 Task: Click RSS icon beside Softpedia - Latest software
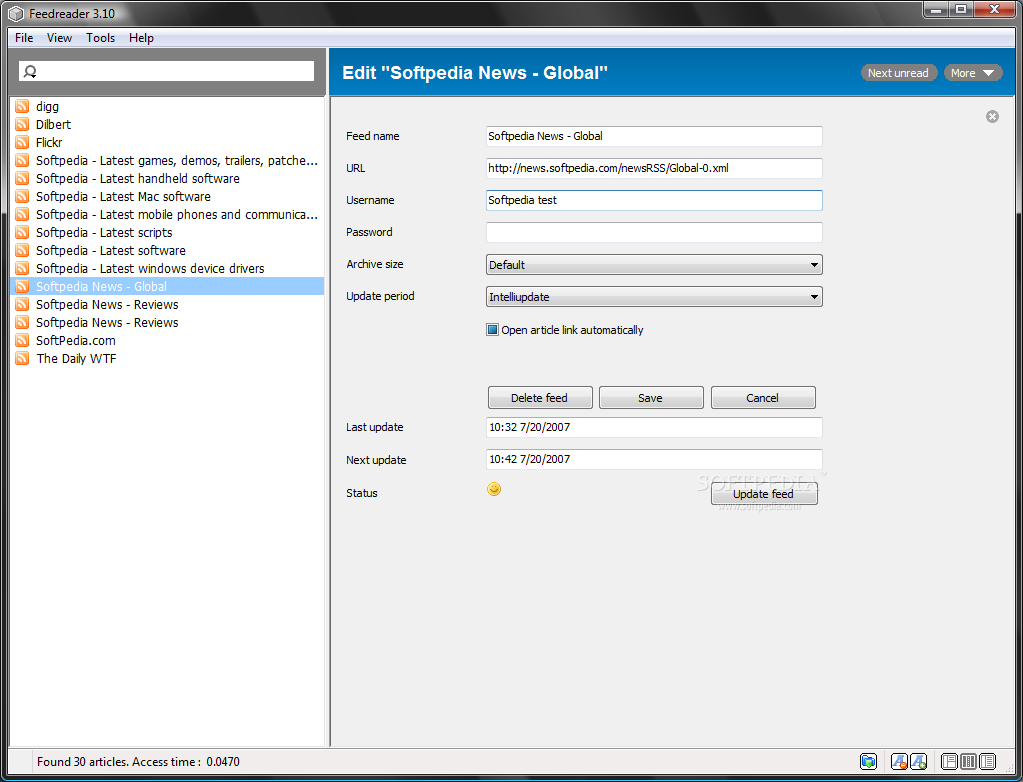22,250
